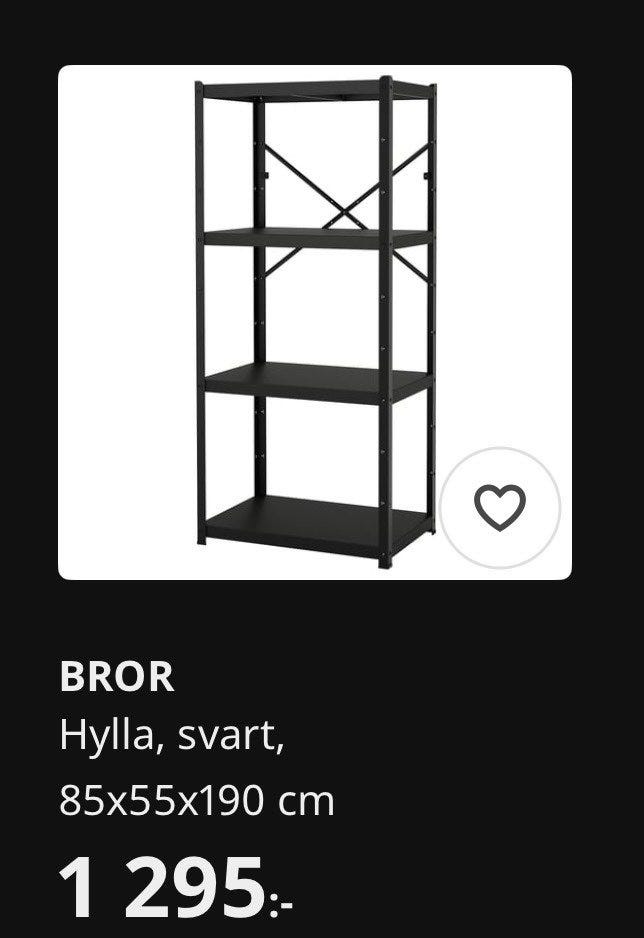Click the front right post of the shelf
644x938 pixels.
point(386,322)
